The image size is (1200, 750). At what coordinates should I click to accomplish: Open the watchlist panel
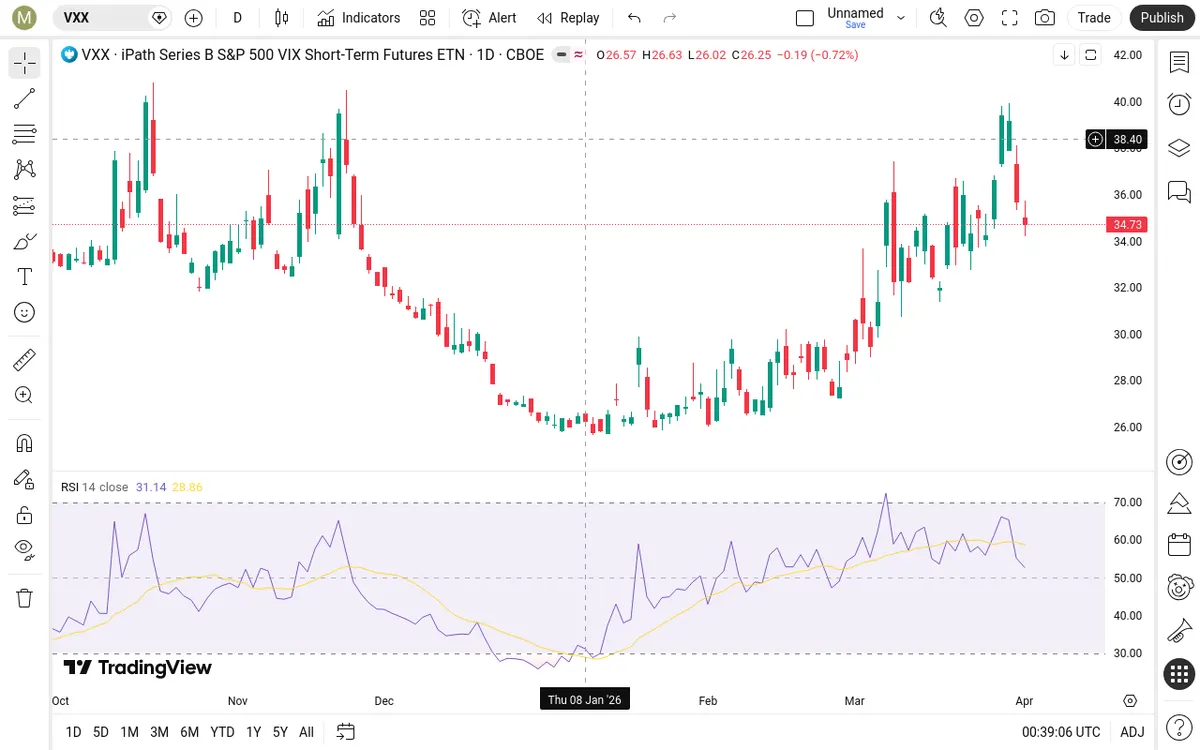pos(1179,63)
